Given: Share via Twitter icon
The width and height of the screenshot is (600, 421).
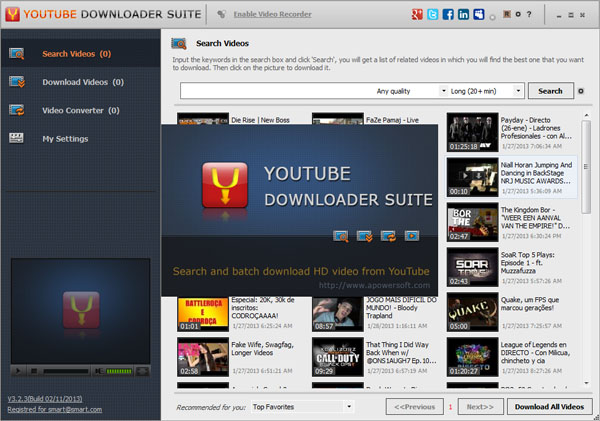Looking at the screenshot, I should point(432,14).
